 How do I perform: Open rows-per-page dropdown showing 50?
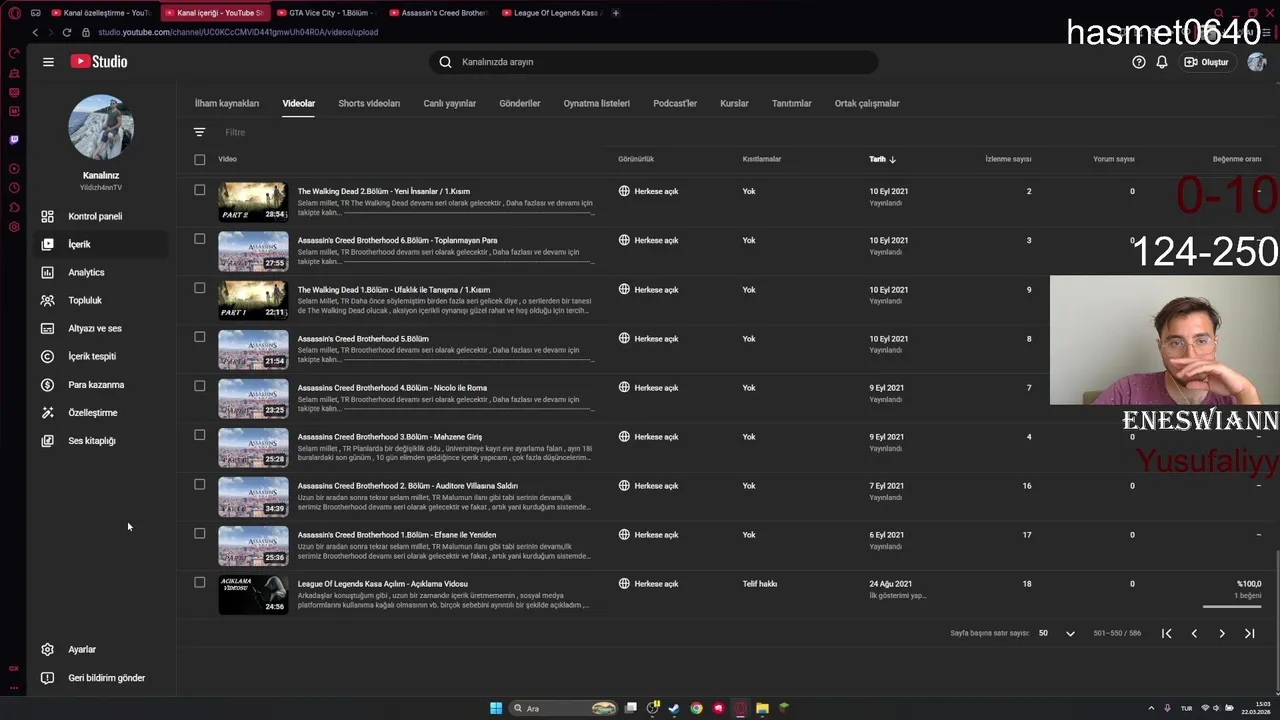(1057, 633)
